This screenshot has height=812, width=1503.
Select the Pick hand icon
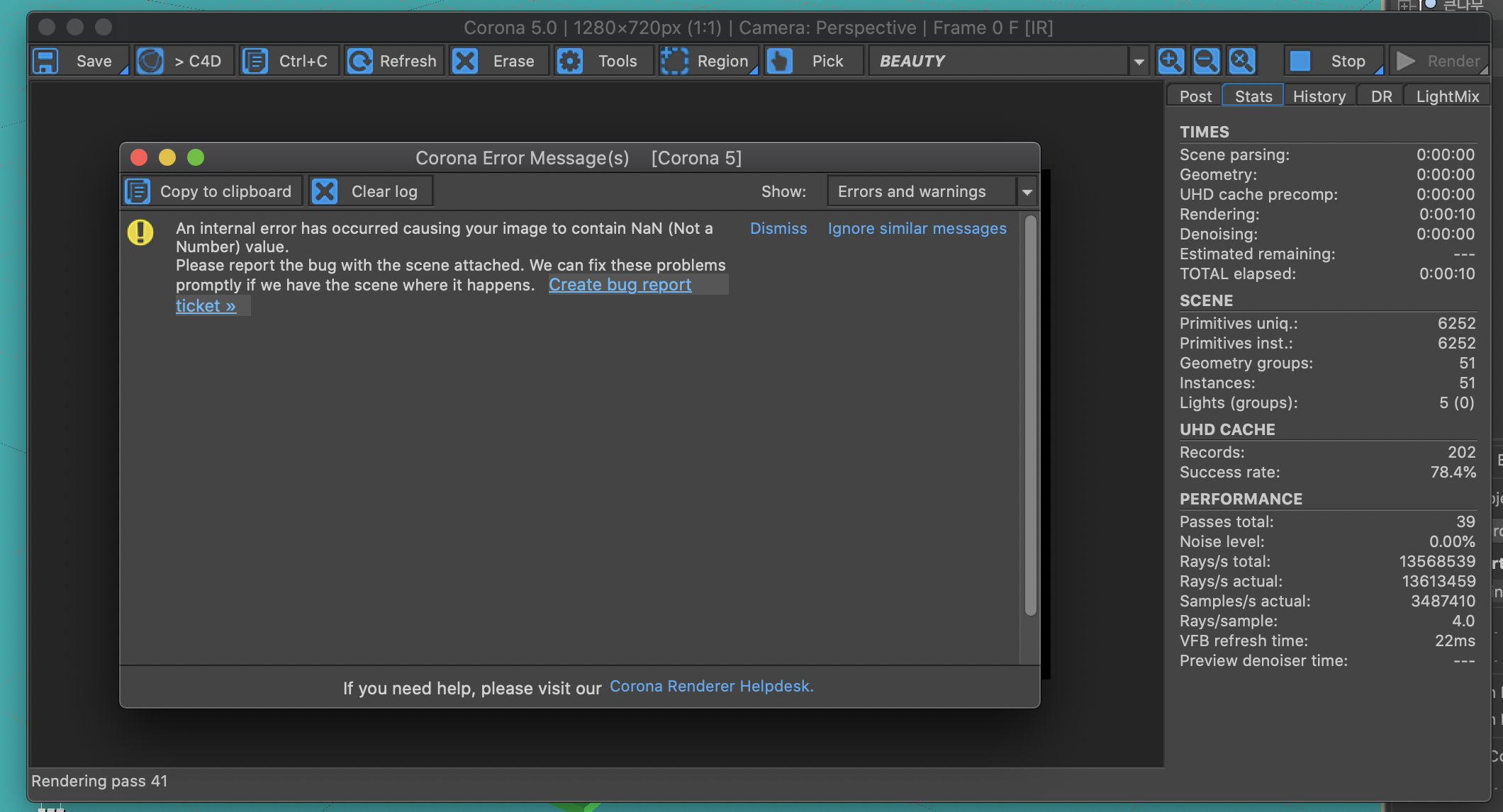click(x=779, y=61)
